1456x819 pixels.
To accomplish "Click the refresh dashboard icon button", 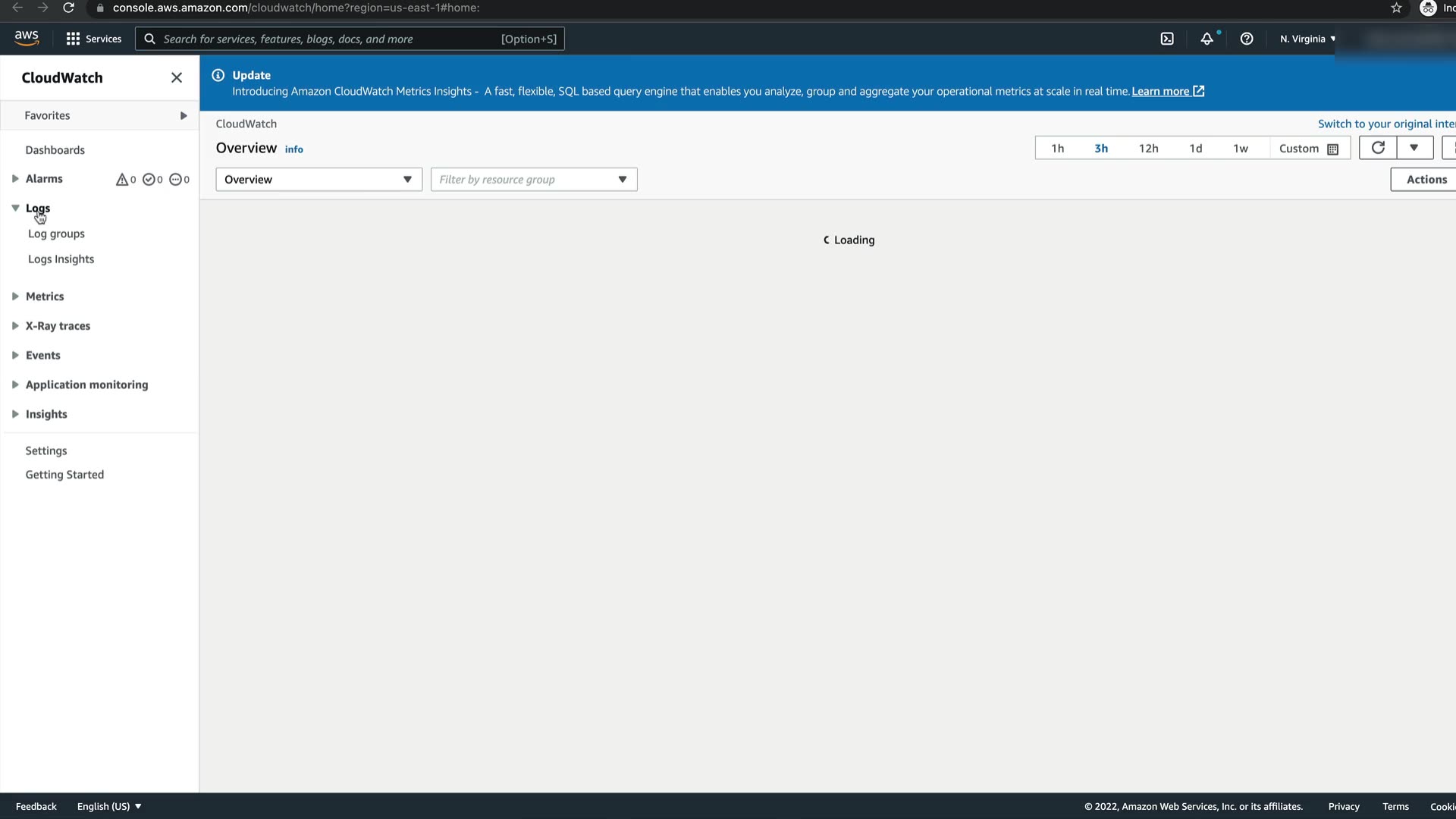I will pos(1378,148).
